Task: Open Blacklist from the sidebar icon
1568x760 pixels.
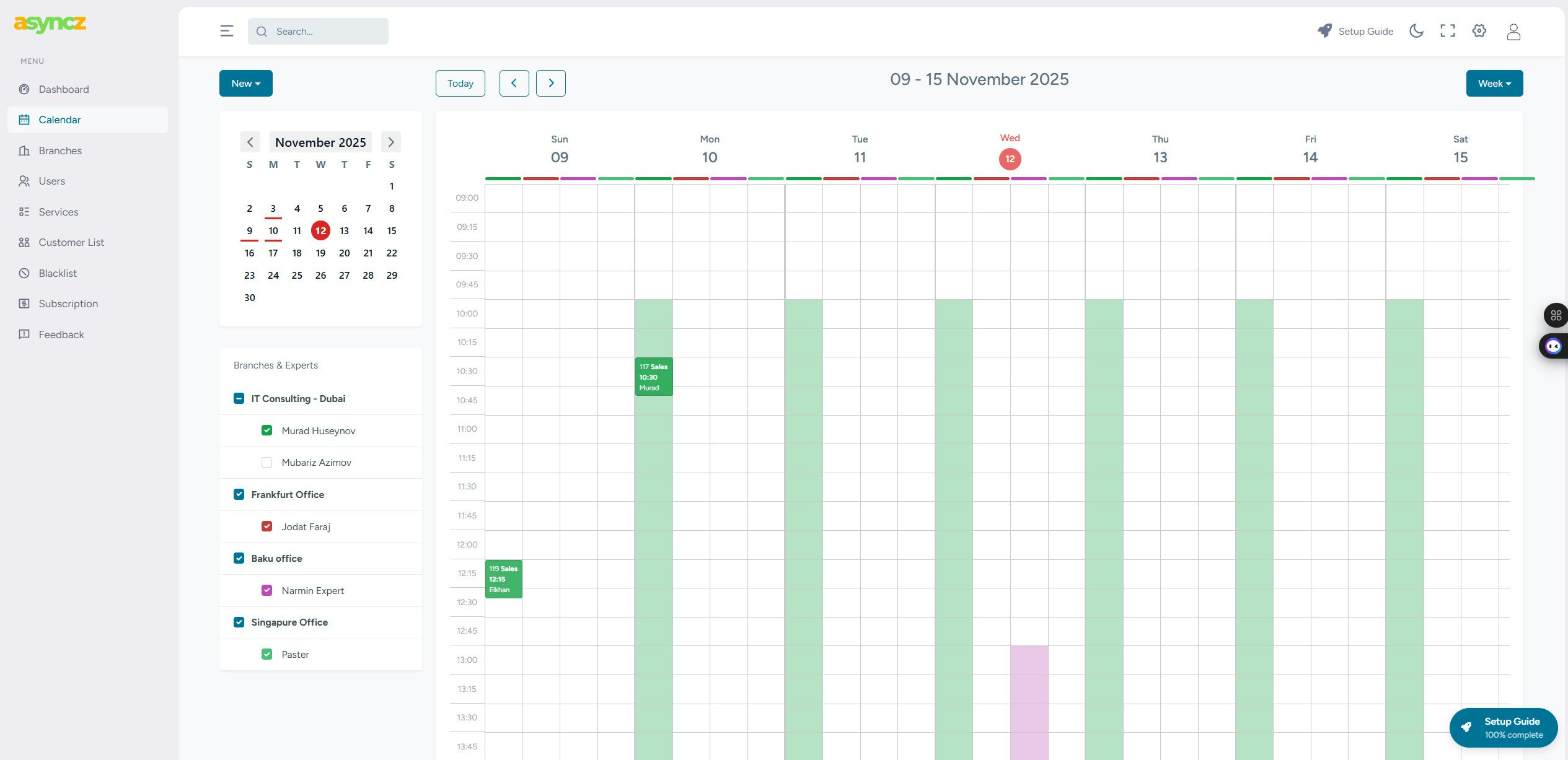Action: [24, 273]
